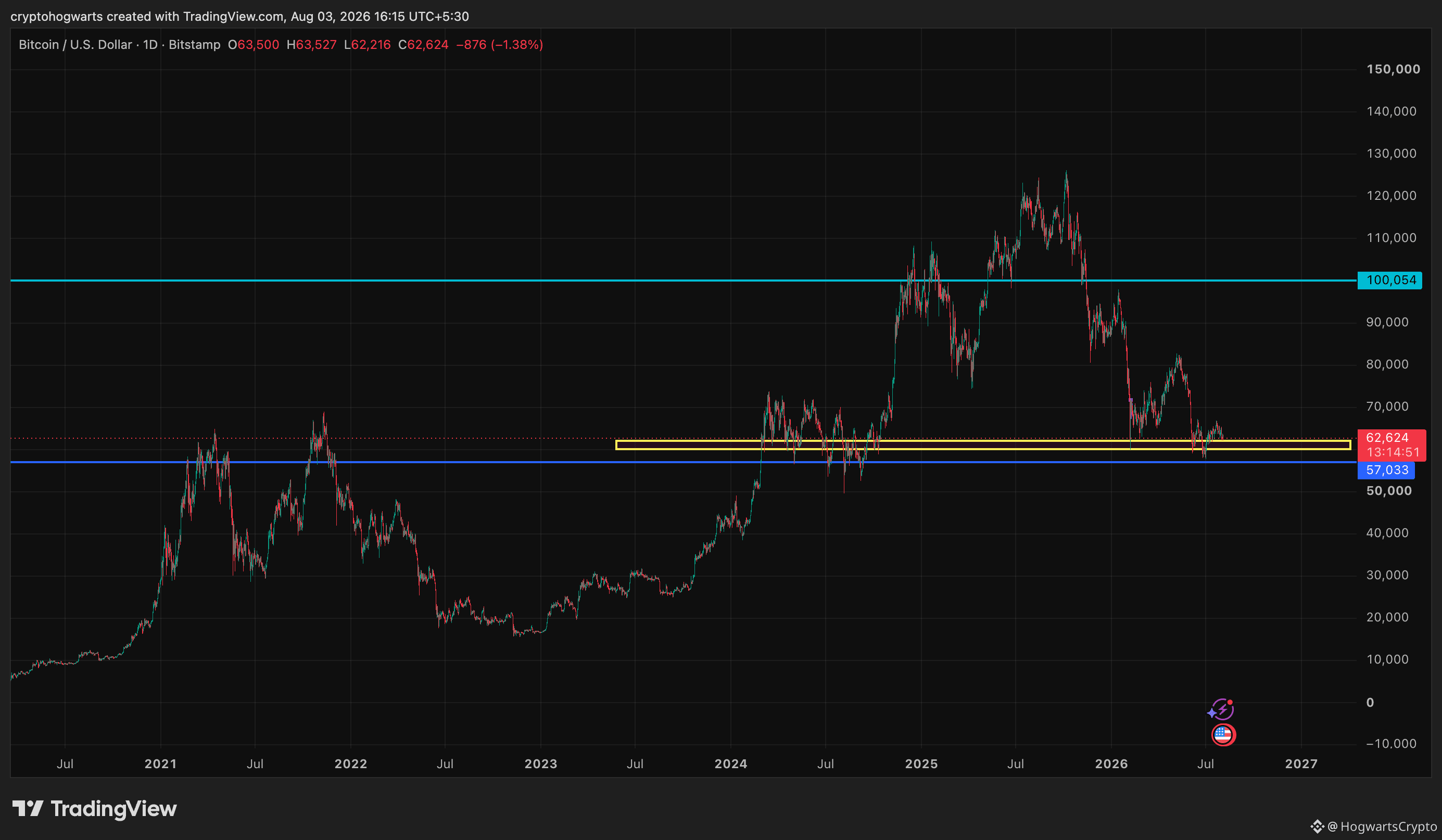
Task: Click the 2026 time axis label
Action: (1111, 764)
